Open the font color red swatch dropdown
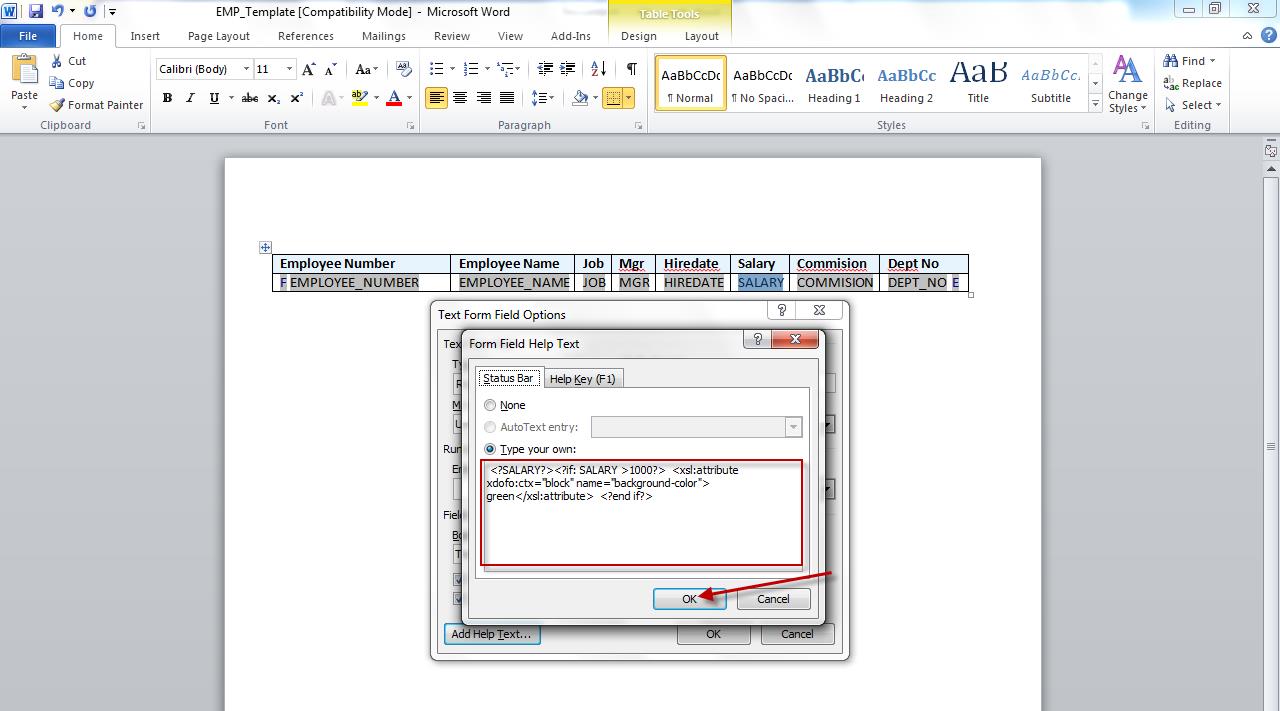Viewport: 1280px width, 711px height. 407,98
